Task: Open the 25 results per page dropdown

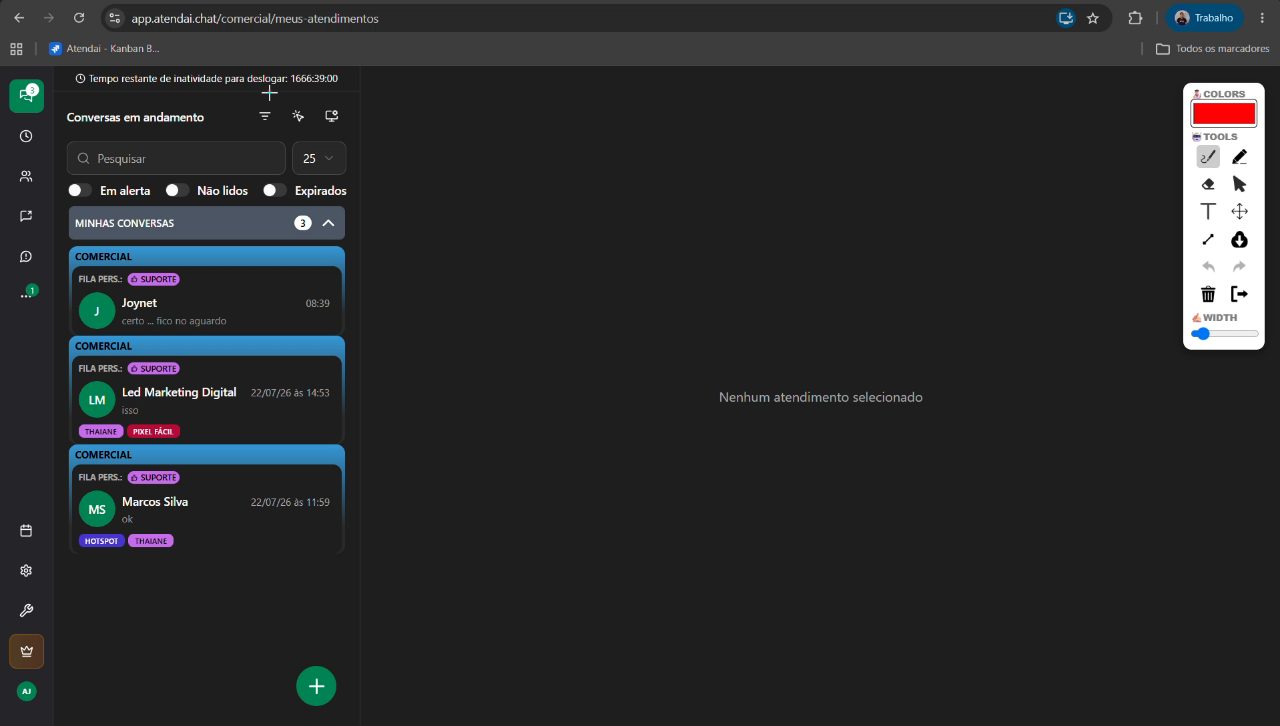Action: [319, 158]
